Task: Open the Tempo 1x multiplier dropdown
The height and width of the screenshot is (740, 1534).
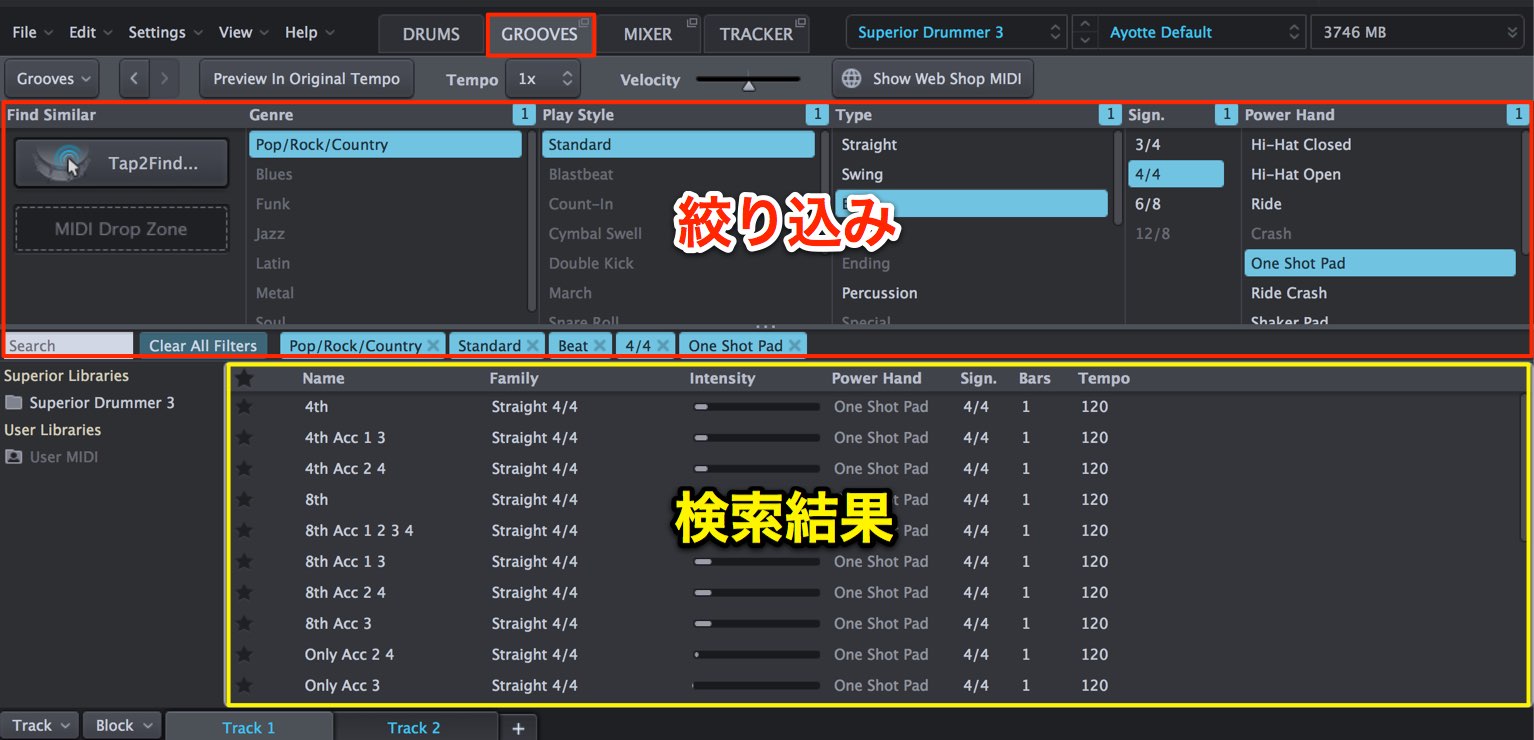Action: click(542, 78)
